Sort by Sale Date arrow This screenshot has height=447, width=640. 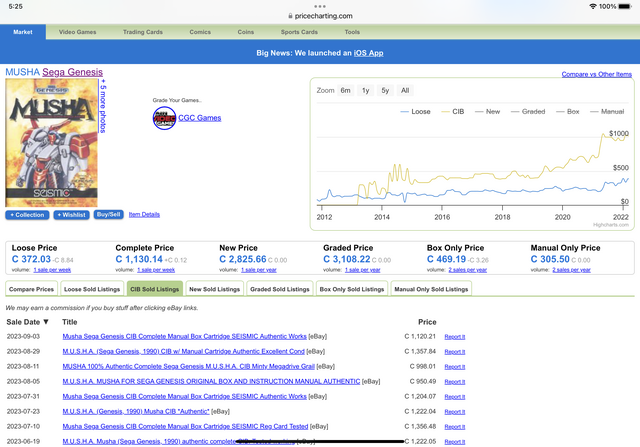[x=46, y=322]
